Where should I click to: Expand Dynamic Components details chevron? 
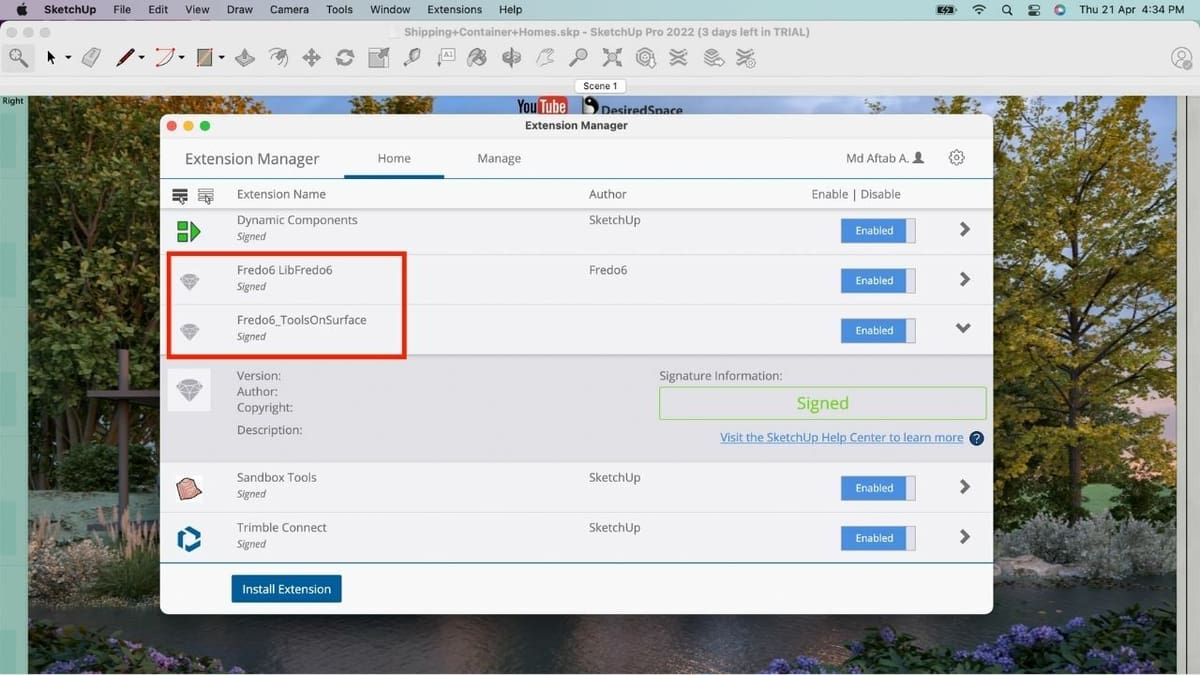click(965, 229)
